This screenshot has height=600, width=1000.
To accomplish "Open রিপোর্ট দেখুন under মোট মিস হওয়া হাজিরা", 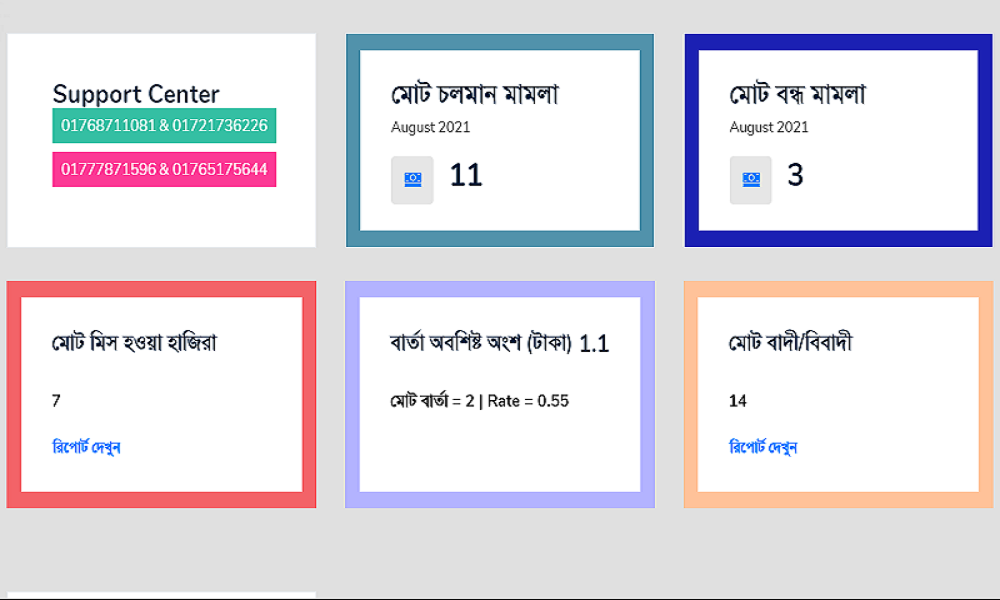I will 86,447.
